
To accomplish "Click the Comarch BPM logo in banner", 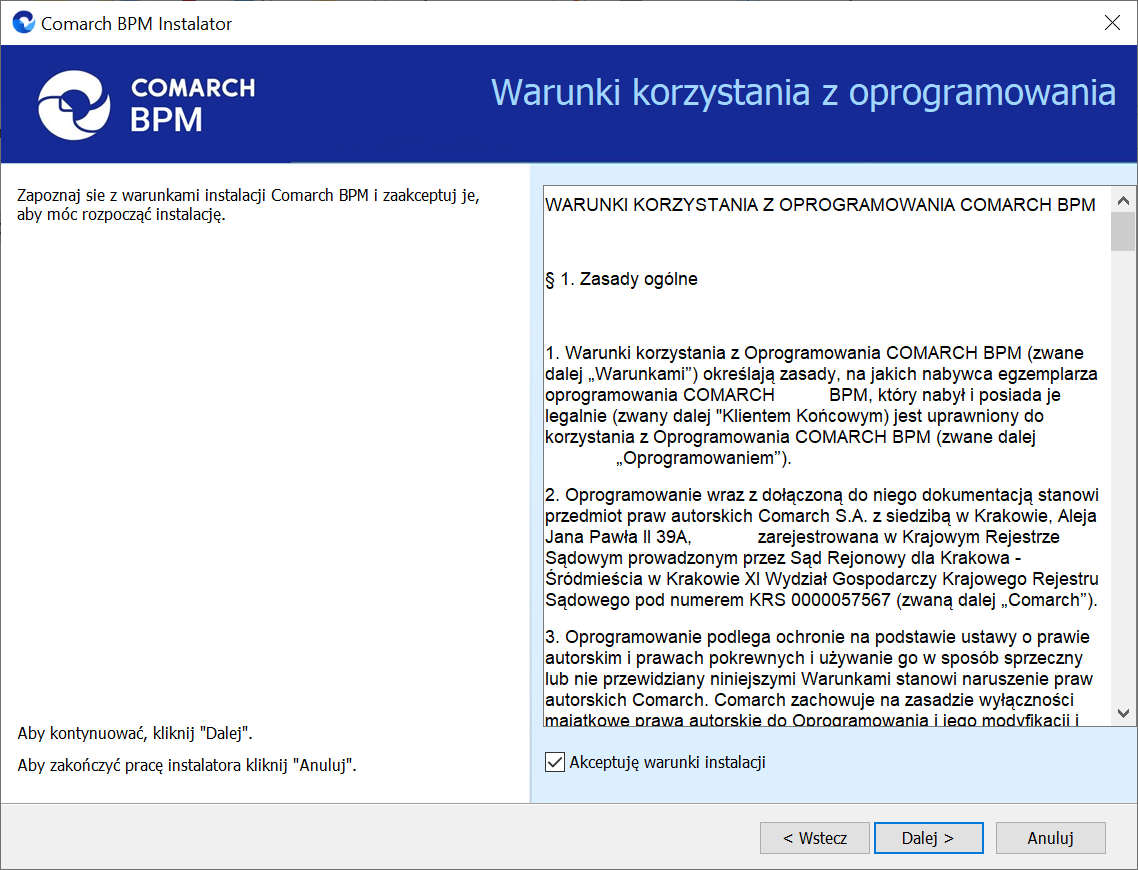I will pos(147,105).
